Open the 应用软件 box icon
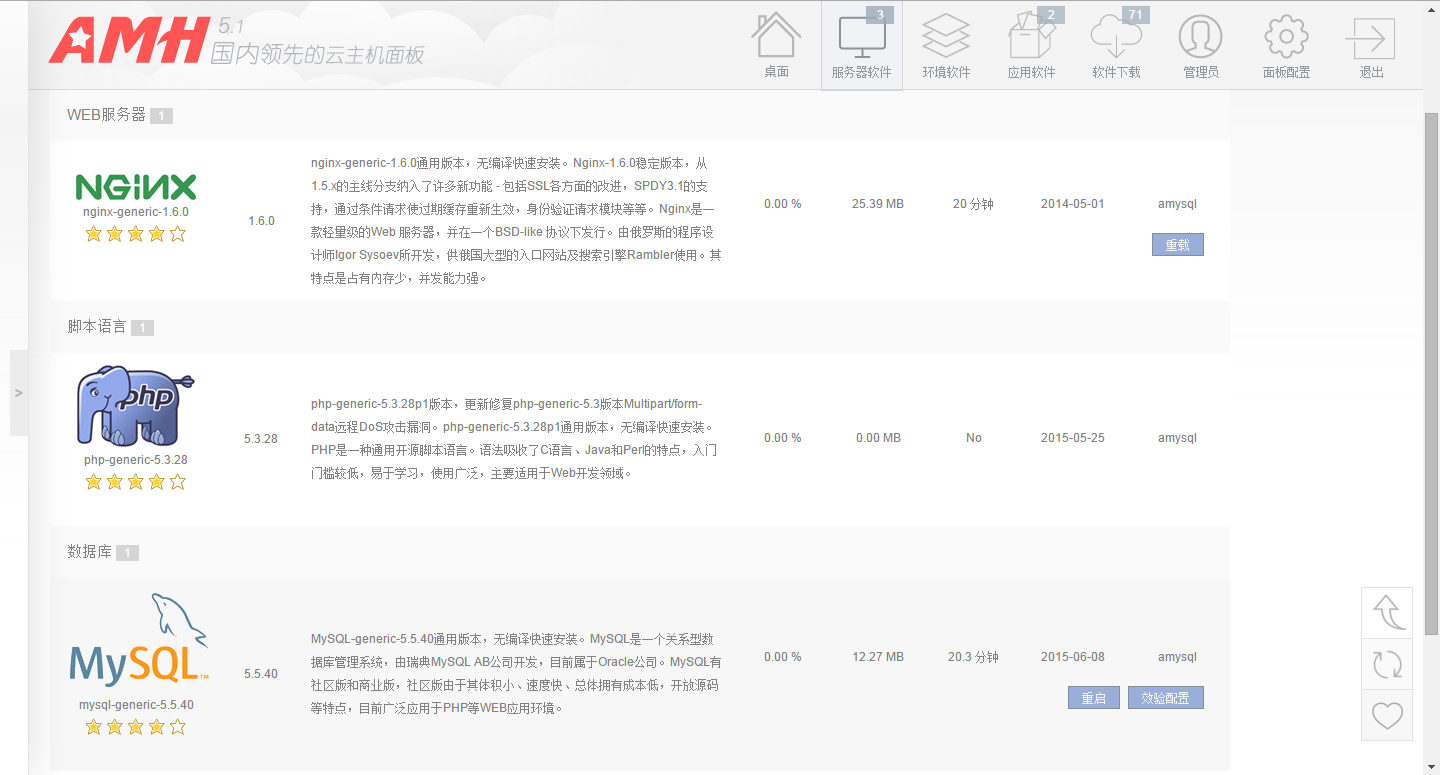Screen dimensions: 1440x775 [1031, 38]
